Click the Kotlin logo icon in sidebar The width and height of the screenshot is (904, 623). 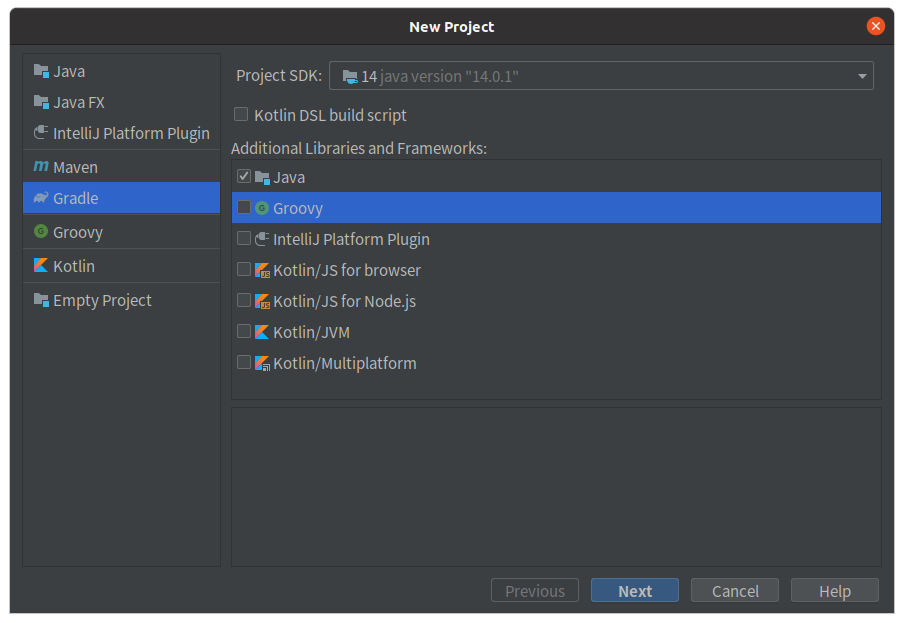click(x=41, y=265)
